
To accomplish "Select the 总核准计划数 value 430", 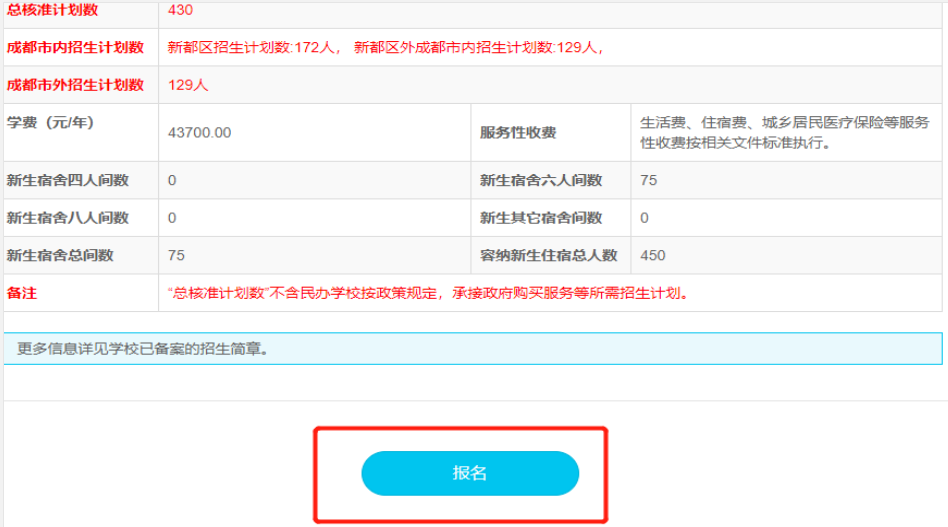I will click(180, 10).
